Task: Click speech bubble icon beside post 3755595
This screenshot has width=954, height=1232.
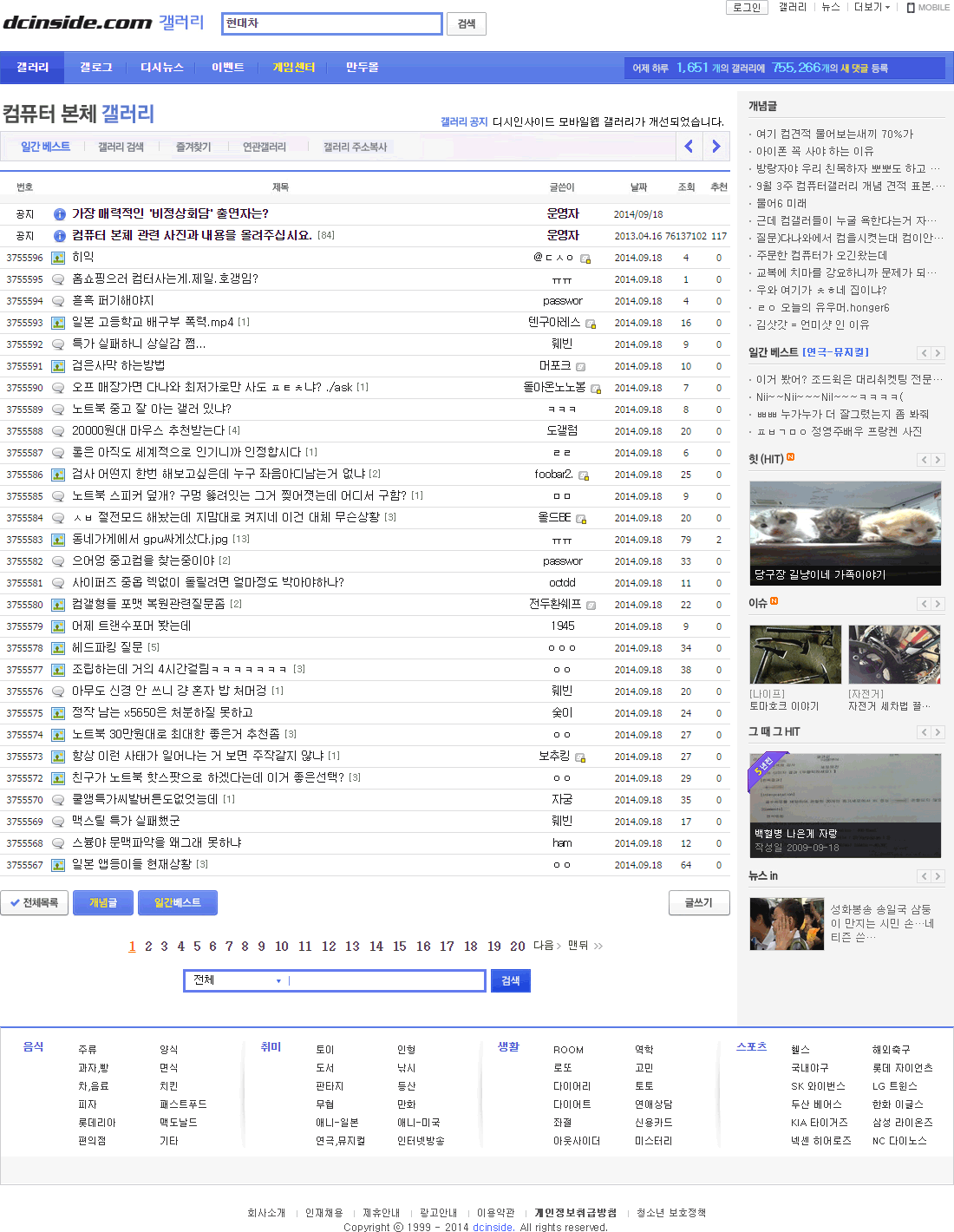Action: [x=58, y=279]
